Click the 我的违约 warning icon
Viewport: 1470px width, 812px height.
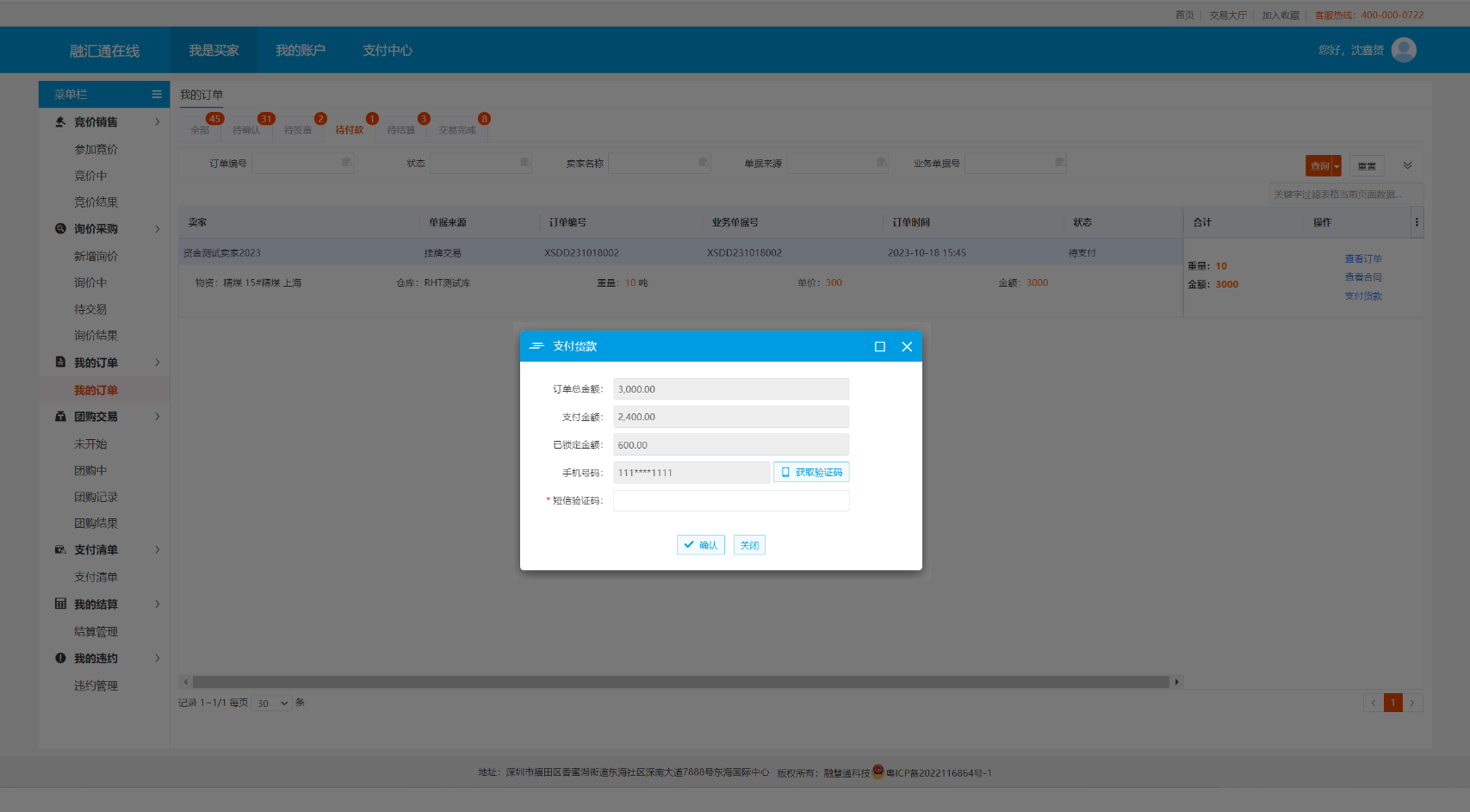point(60,658)
